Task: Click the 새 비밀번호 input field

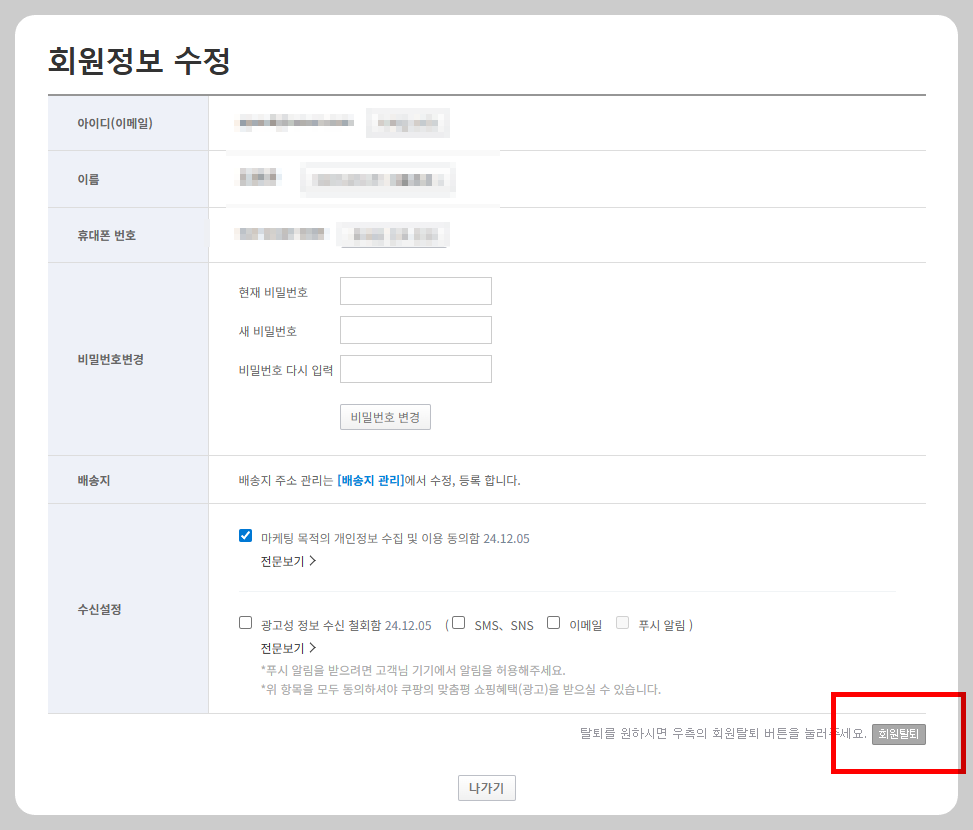Action: coord(415,329)
